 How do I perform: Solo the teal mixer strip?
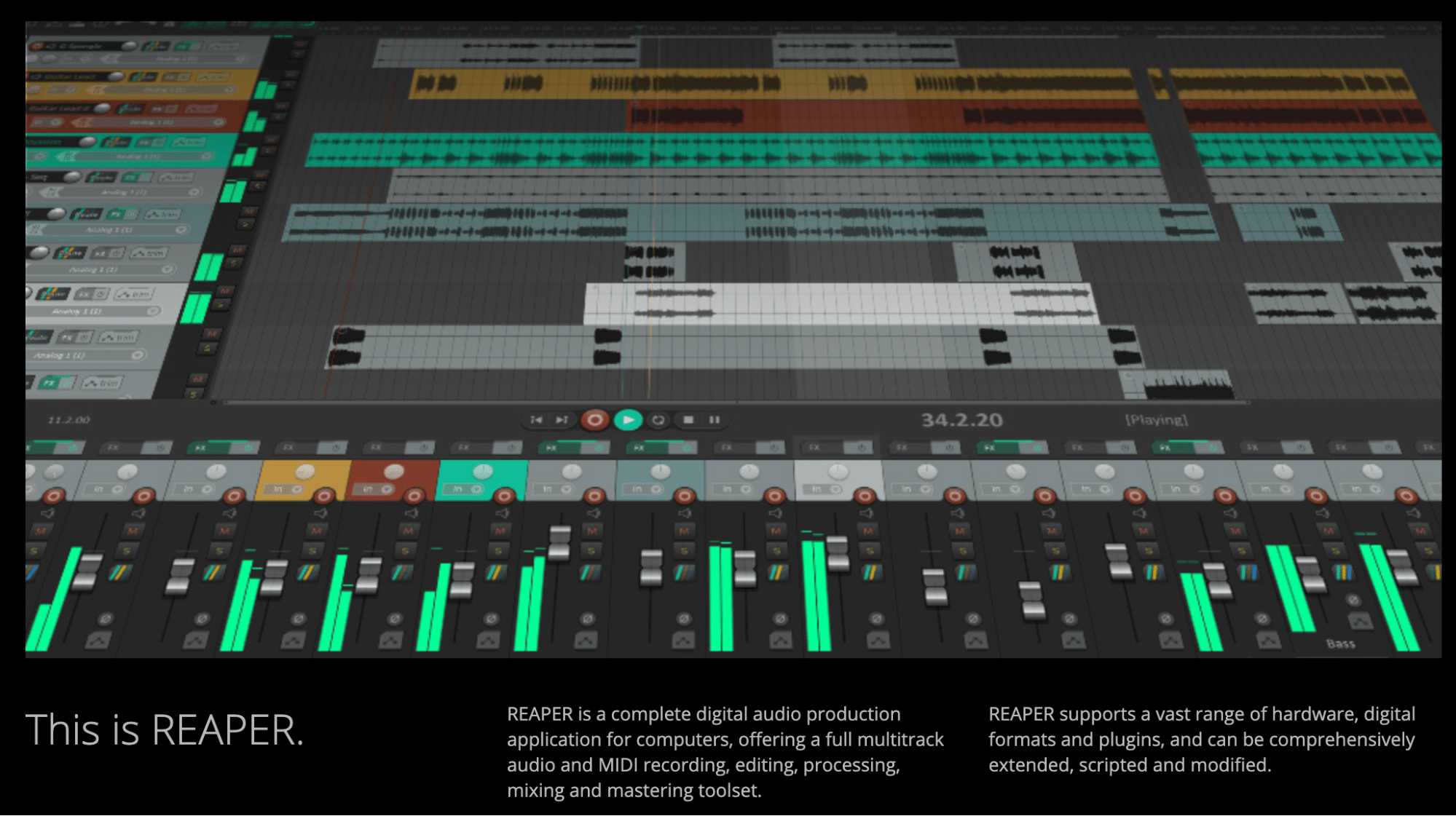click(498, 551)
